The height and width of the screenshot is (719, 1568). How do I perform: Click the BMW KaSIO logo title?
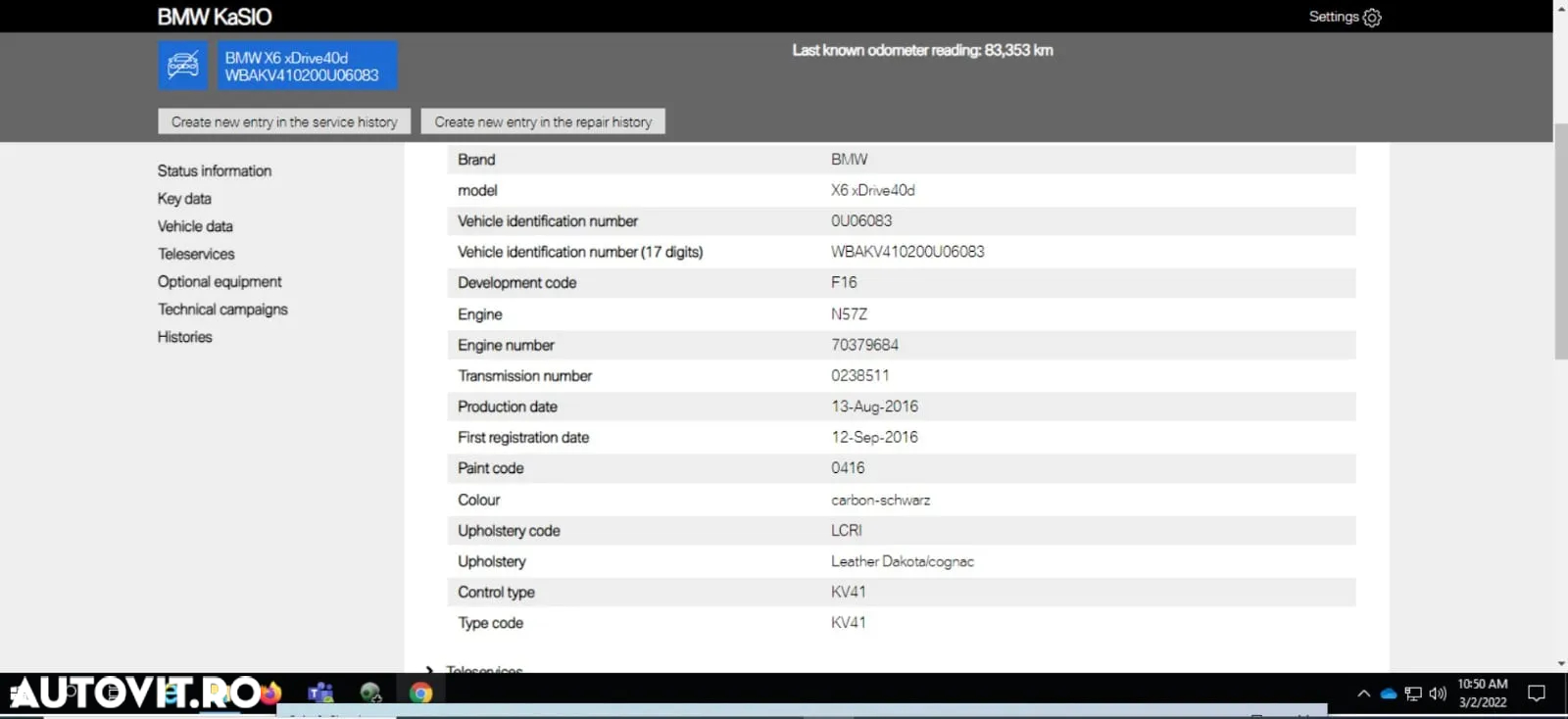[215, 17]
